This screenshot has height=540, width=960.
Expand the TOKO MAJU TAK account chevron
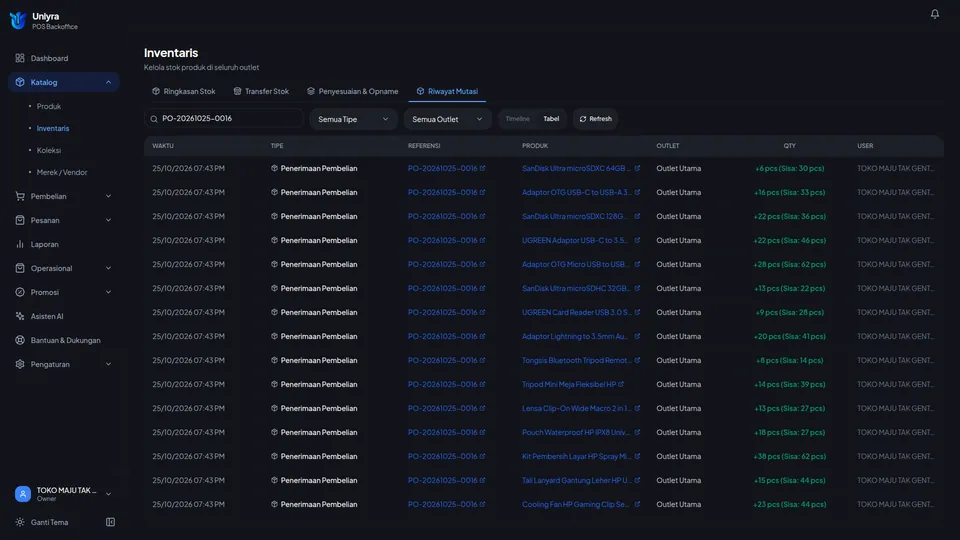pos(108,493)
